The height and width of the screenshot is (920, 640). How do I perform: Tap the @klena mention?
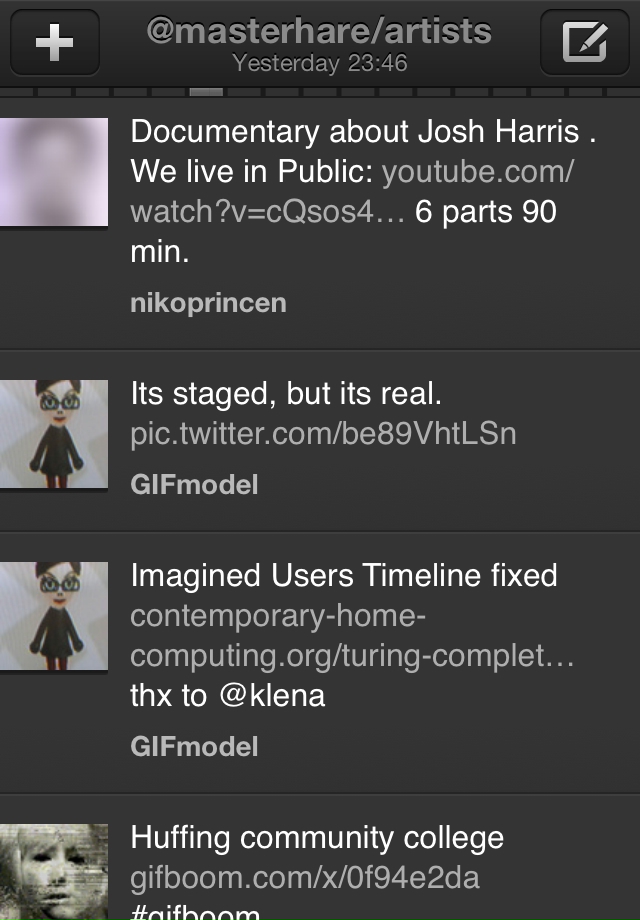tap(272, 696)
